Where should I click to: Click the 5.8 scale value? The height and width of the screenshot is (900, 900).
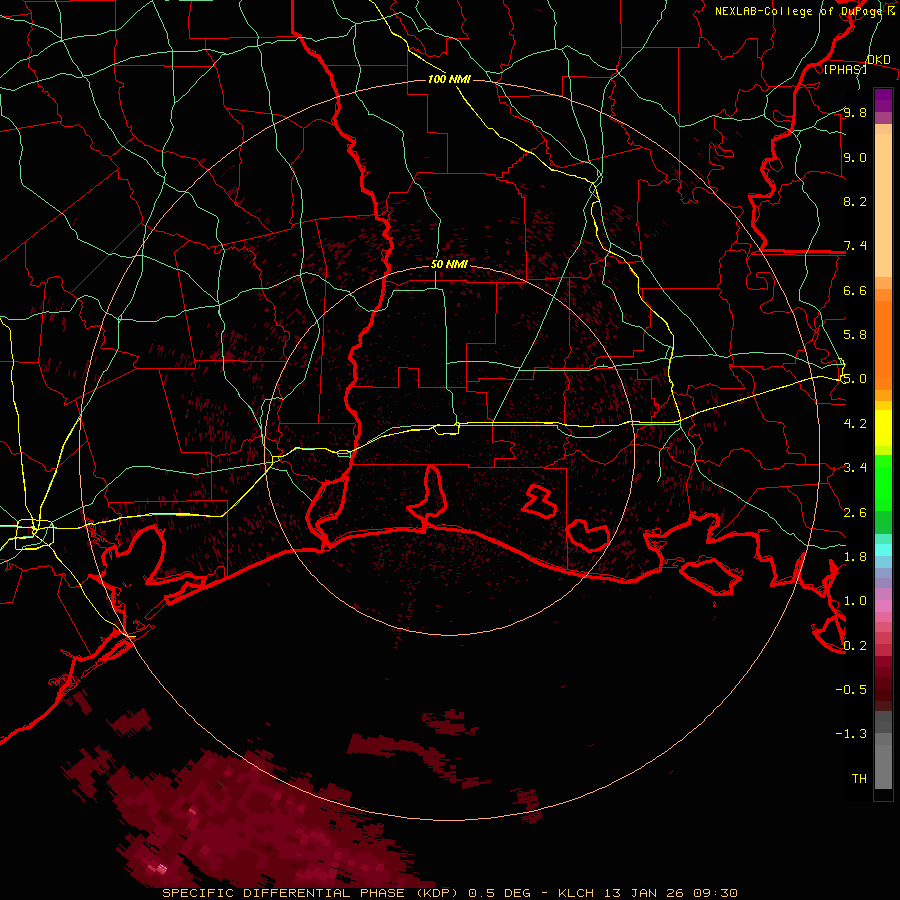point(855,335)
